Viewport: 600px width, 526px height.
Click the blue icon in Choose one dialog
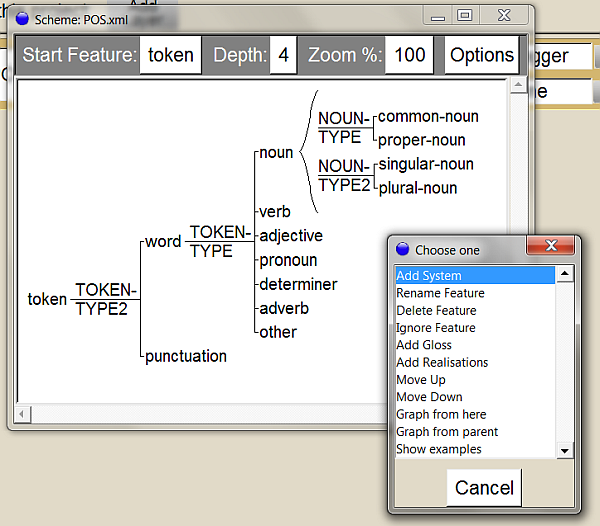coord(403,249)
